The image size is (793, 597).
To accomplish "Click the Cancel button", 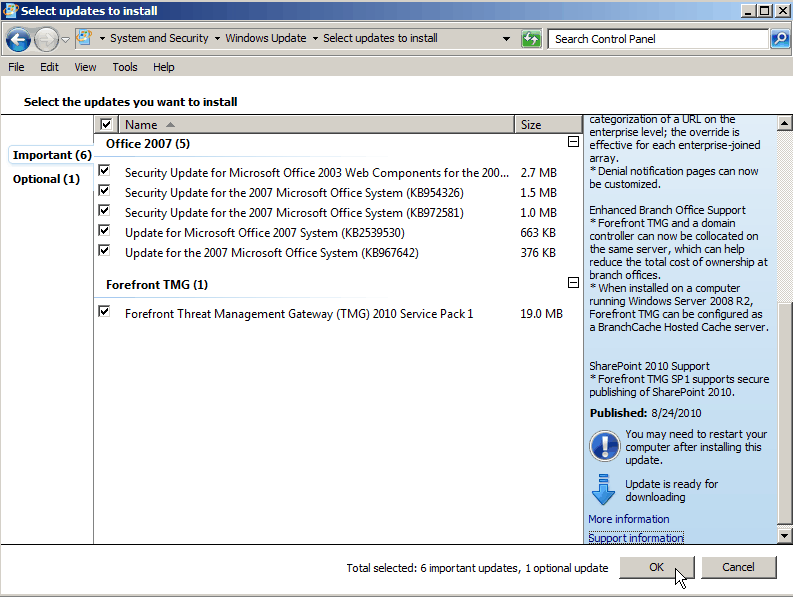I will click(x=738, y=567).
